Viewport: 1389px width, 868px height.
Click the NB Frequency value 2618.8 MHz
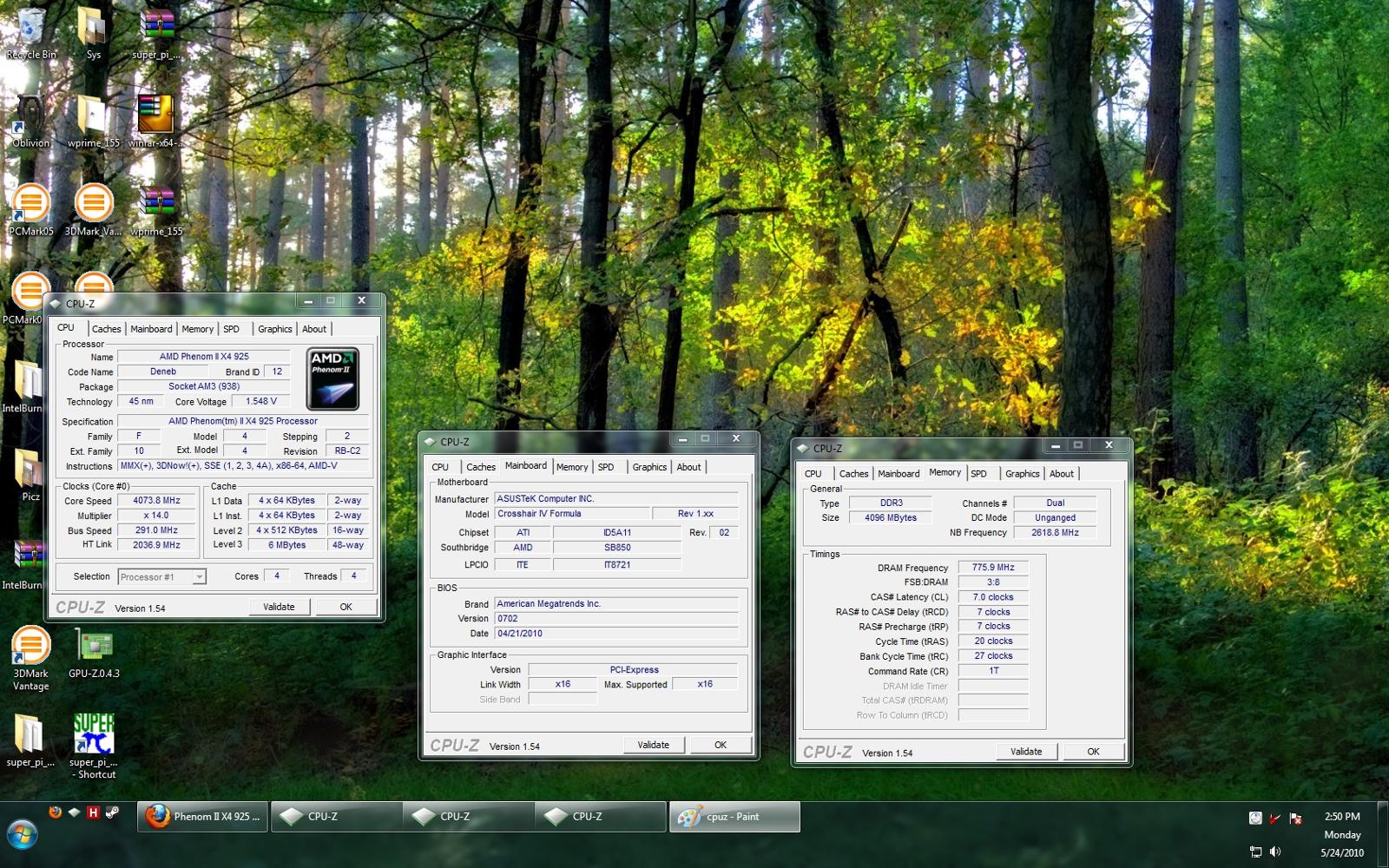point(1055,533)
